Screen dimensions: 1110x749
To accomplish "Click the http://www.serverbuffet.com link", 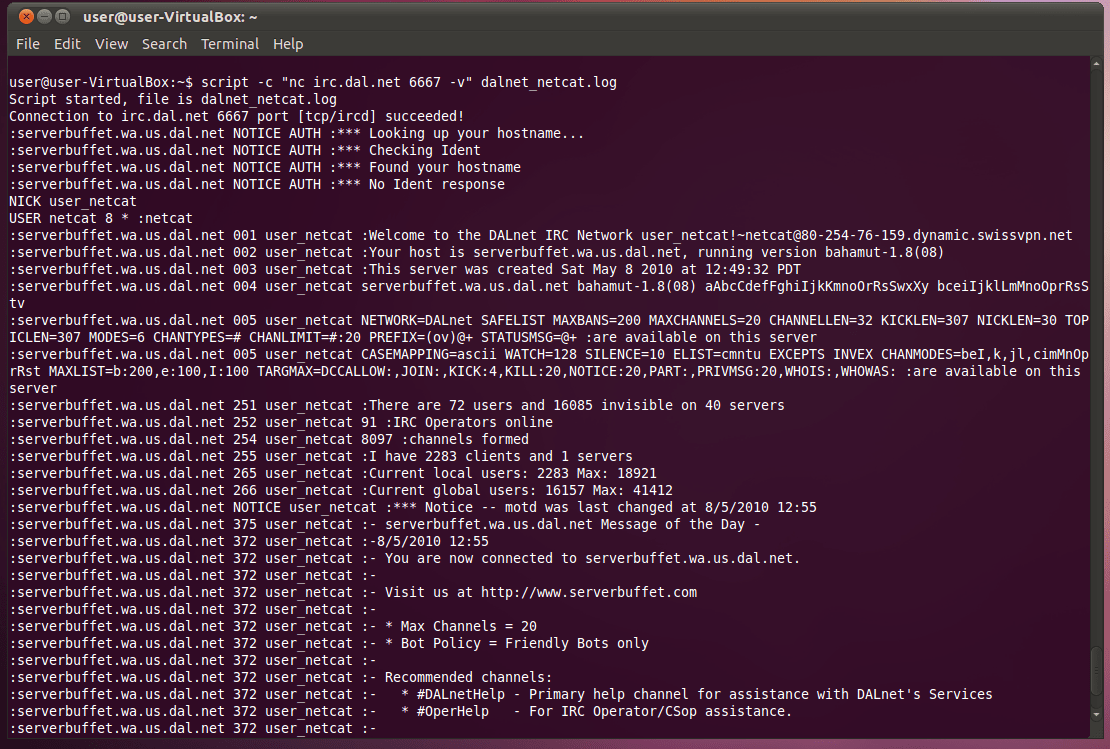I will point(590,591).
